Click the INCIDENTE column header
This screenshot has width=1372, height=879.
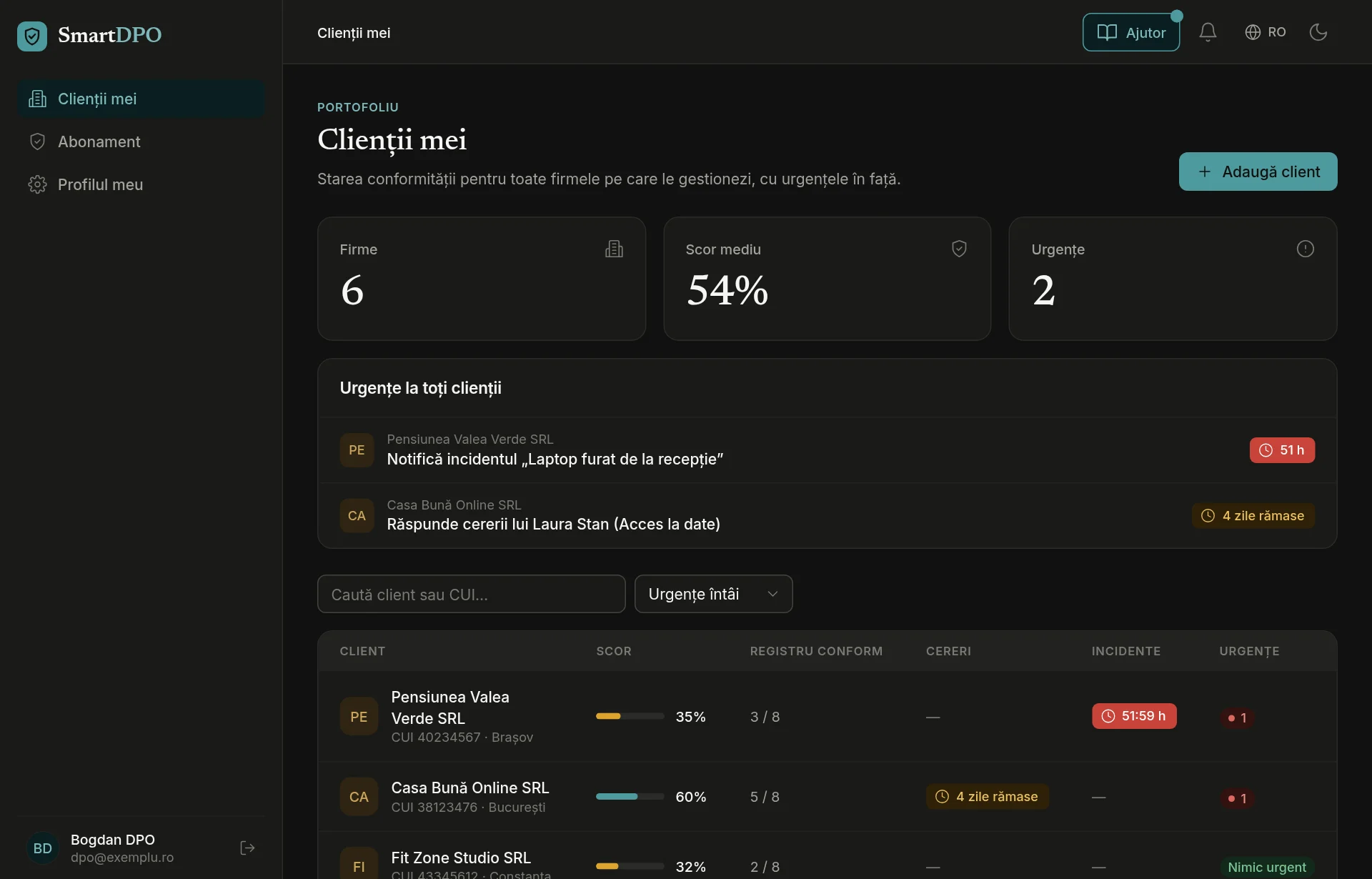coord(1125,651)
